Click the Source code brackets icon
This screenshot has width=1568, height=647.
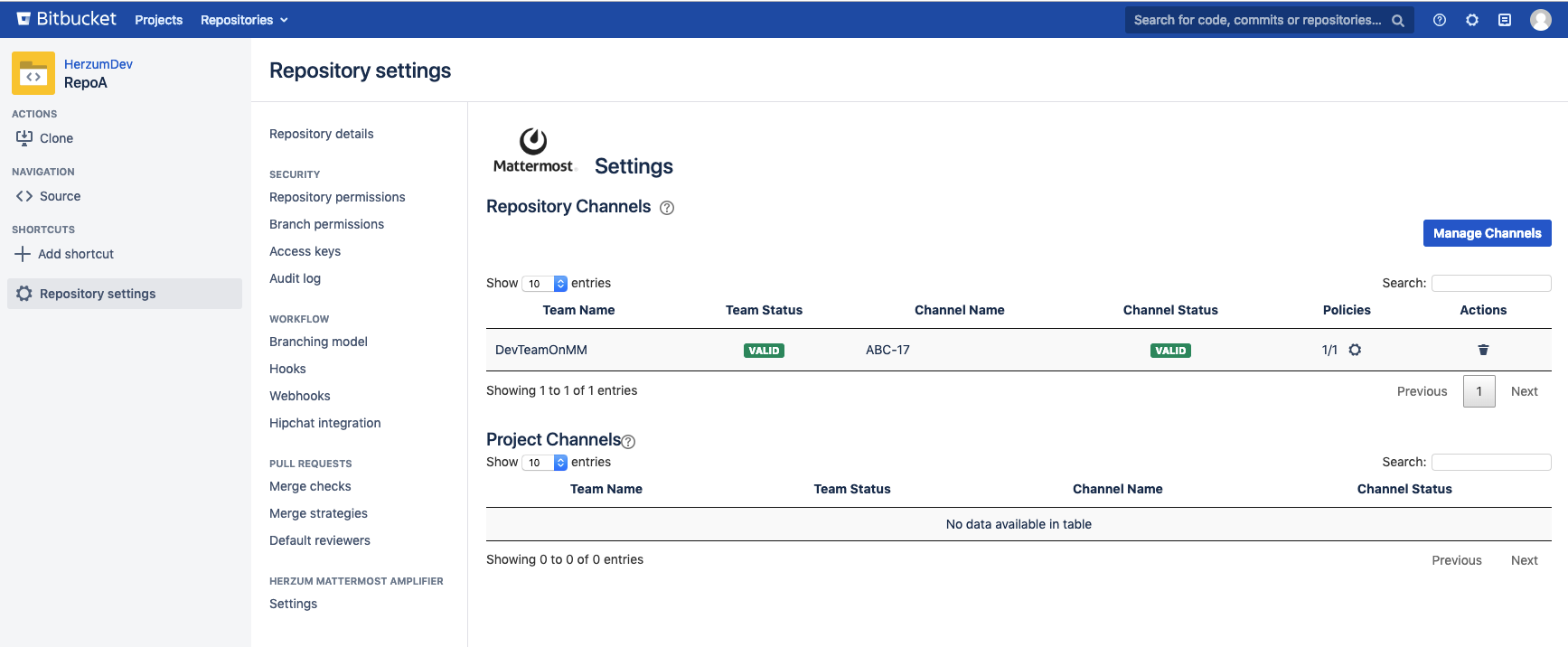[24, 196]
